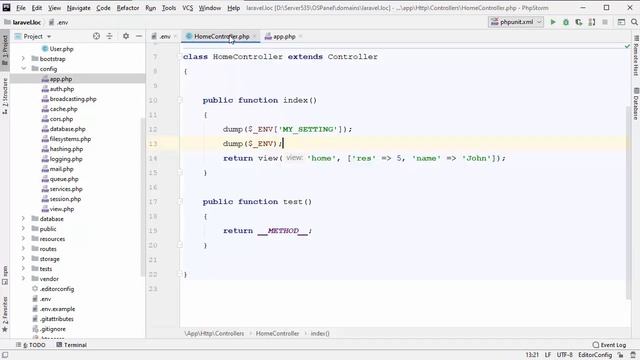Screen dimensions: 640x360
Task: Open the TODO tool window
Action: 31,345
